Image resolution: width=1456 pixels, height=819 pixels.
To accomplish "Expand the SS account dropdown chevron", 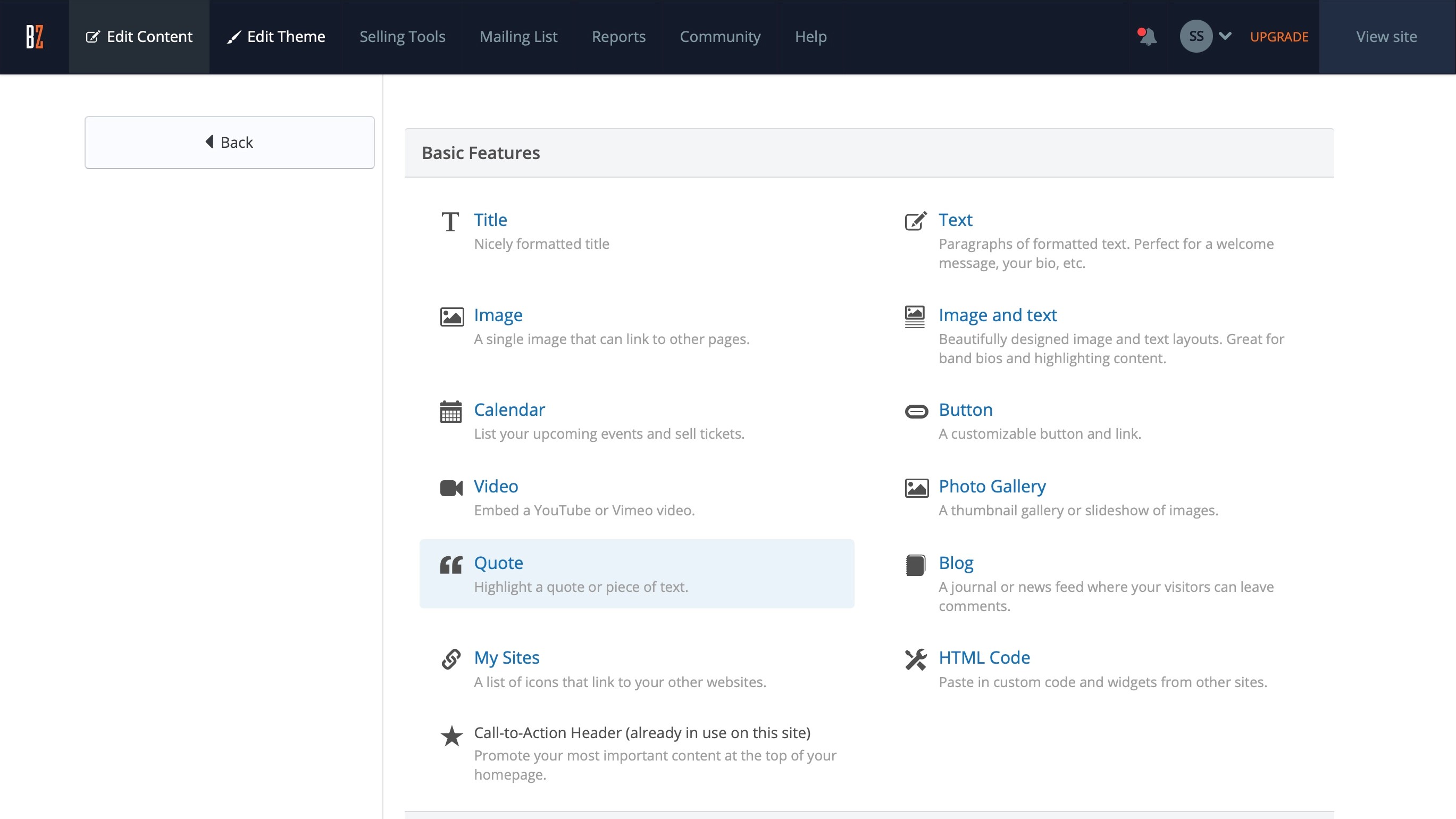I will (1225, 36).
